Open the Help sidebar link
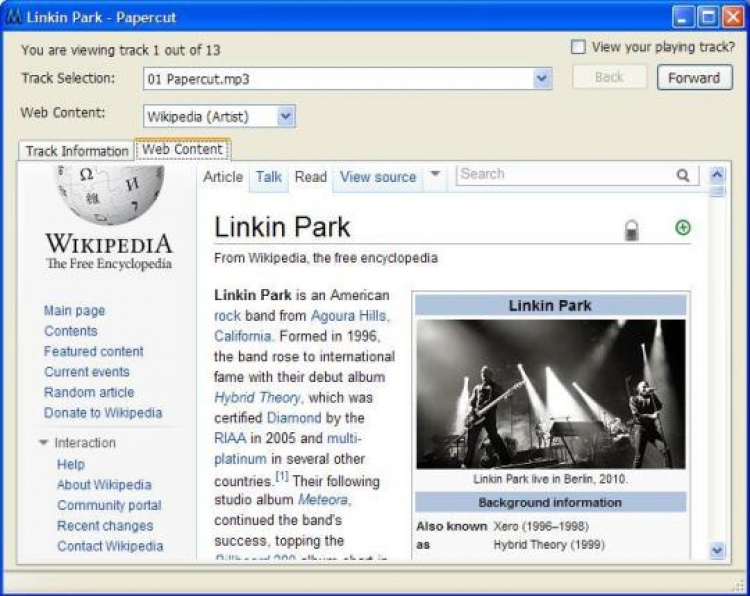 [x=70, y=464]
